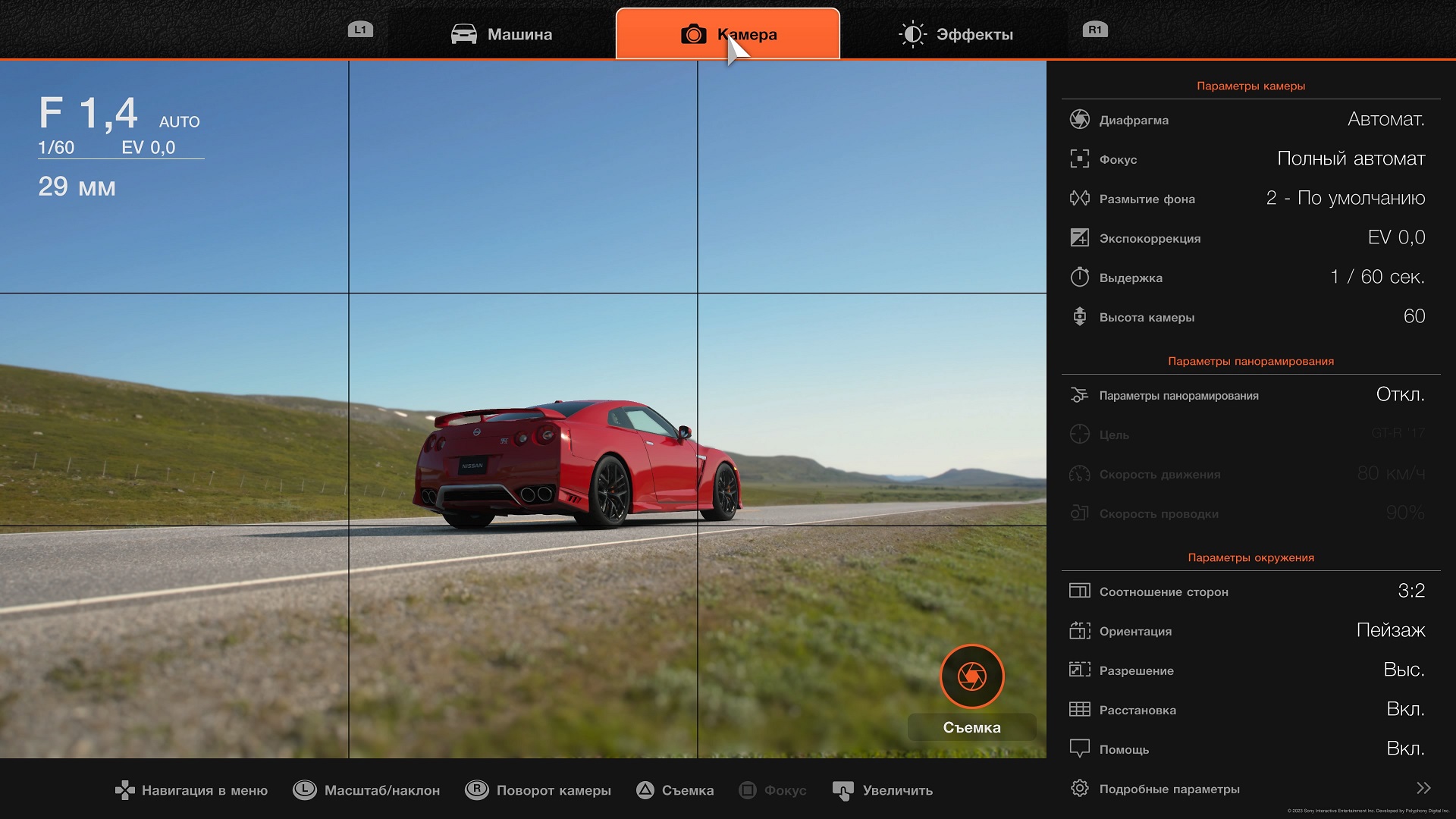The height and width of the screenshot is (819, 1456).
Task: Switch to the Машина tab
Action: 501,34
